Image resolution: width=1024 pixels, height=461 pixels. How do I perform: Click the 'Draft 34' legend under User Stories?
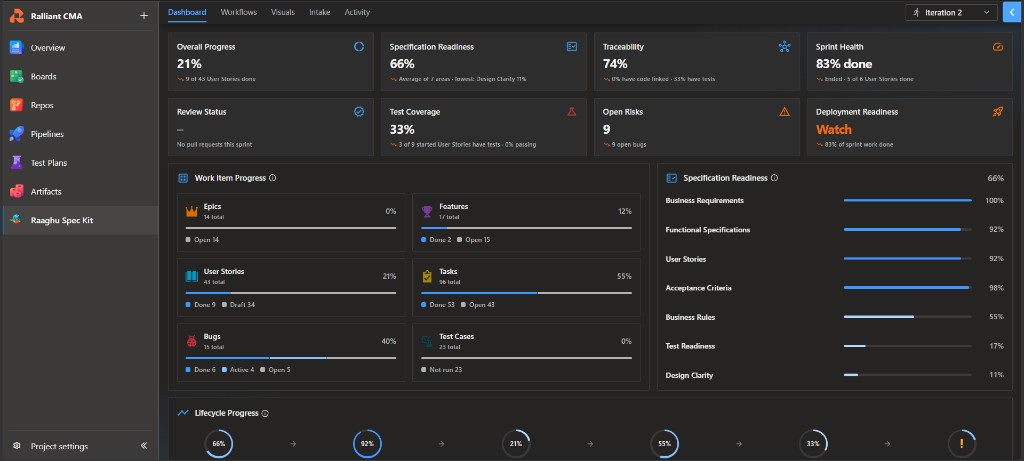238,304
